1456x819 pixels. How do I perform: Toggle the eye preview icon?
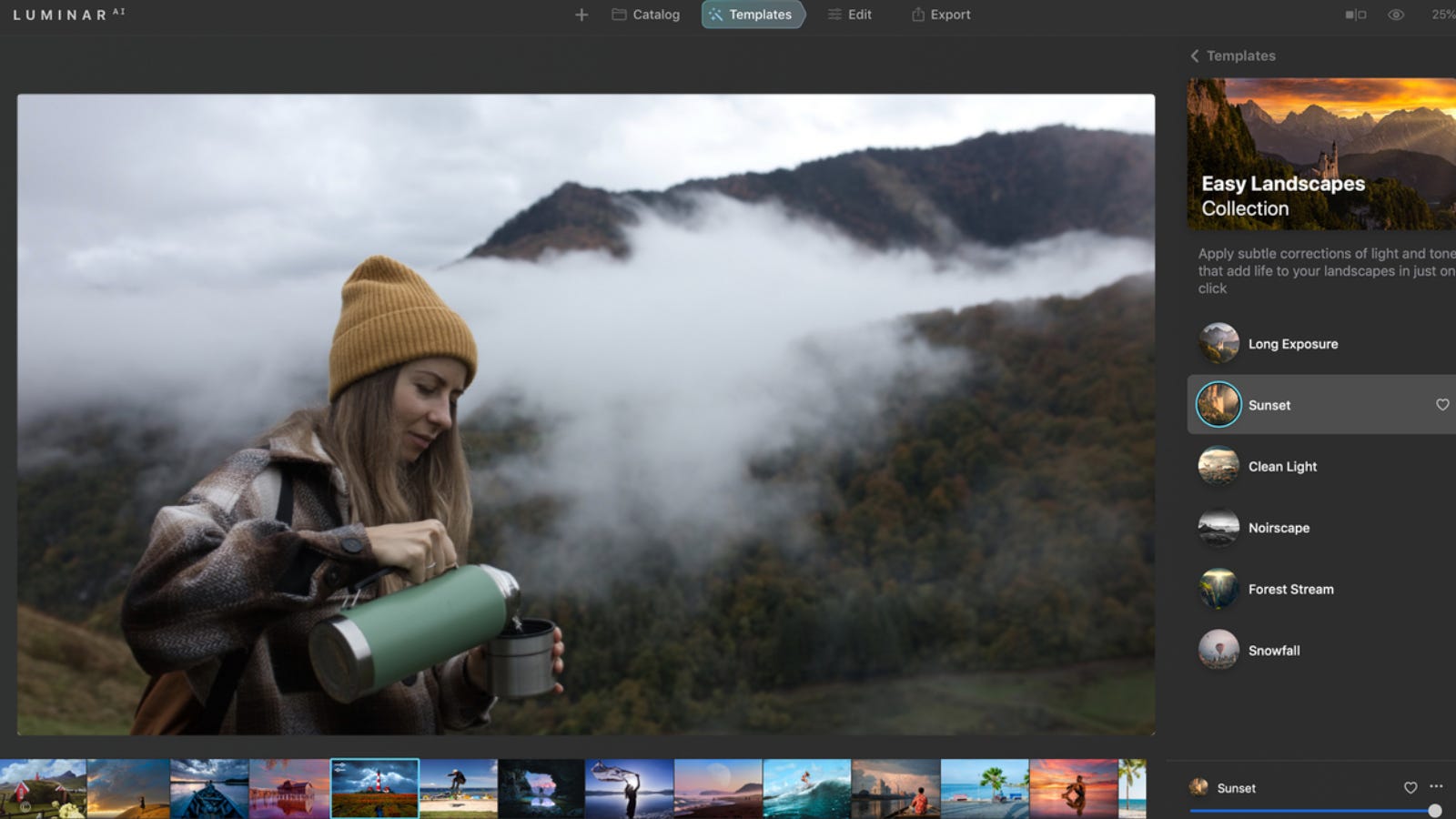coord(1395,15)
